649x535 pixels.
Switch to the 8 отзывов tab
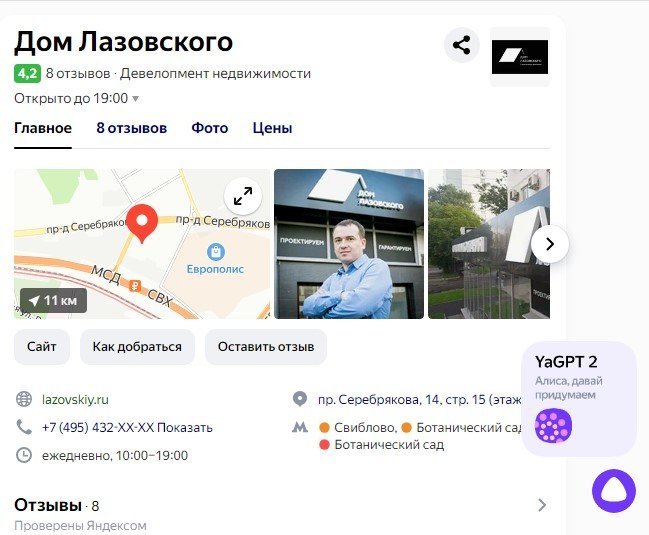[x=132, y=128]
